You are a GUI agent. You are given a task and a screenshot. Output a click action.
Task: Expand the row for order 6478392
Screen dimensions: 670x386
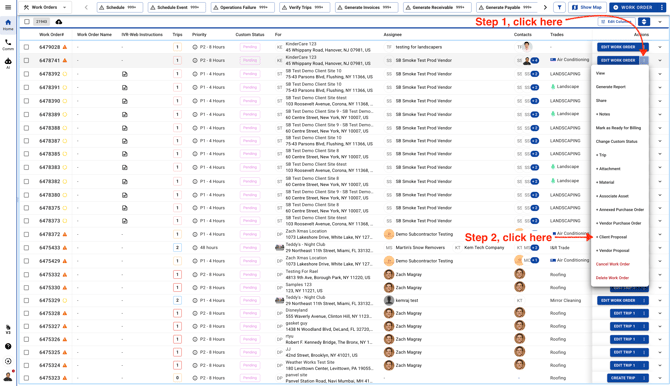click(660, 74)
